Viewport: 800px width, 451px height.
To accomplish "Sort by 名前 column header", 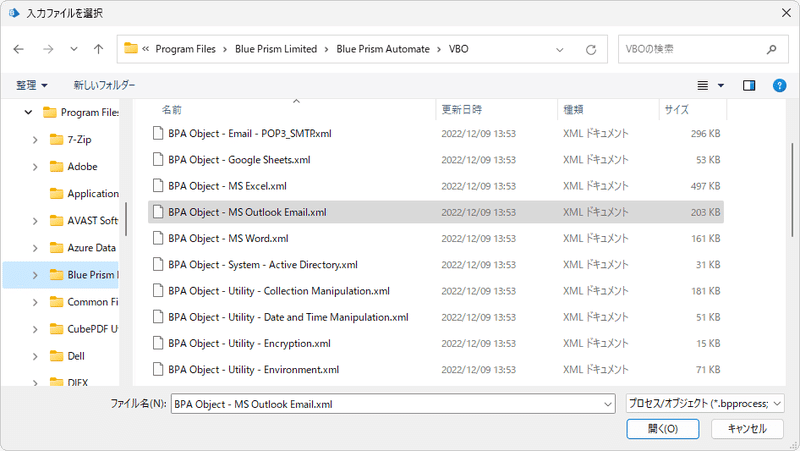I will pos(172,110).
